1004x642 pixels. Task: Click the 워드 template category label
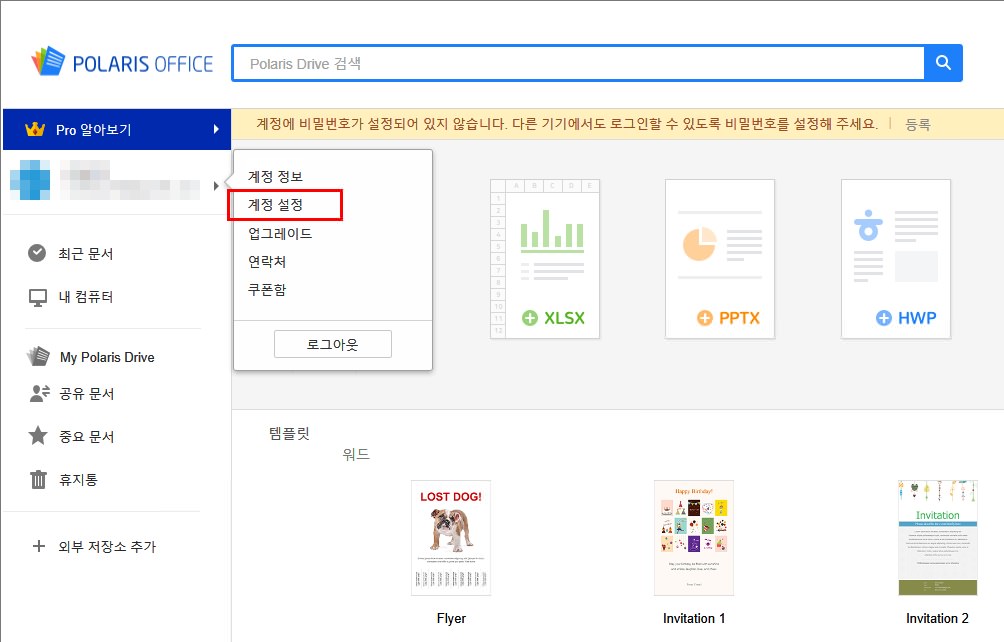(x=356, y=454)
